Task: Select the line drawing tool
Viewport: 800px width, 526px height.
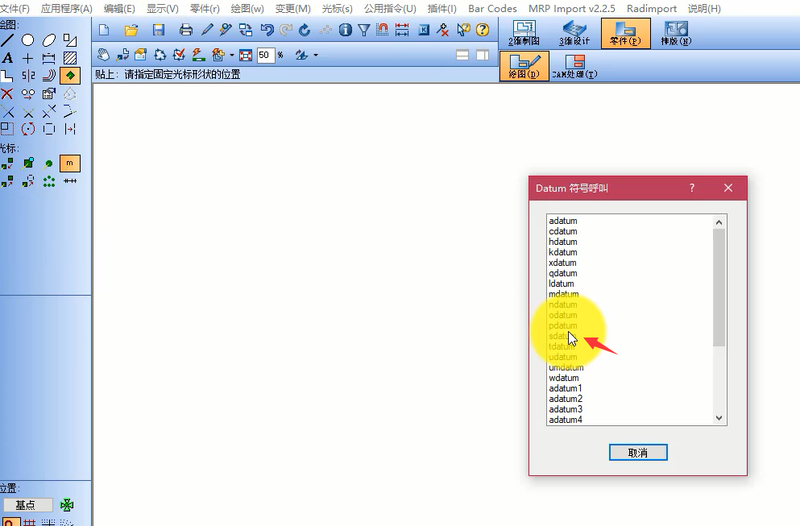Action: [x=7, y=40]
